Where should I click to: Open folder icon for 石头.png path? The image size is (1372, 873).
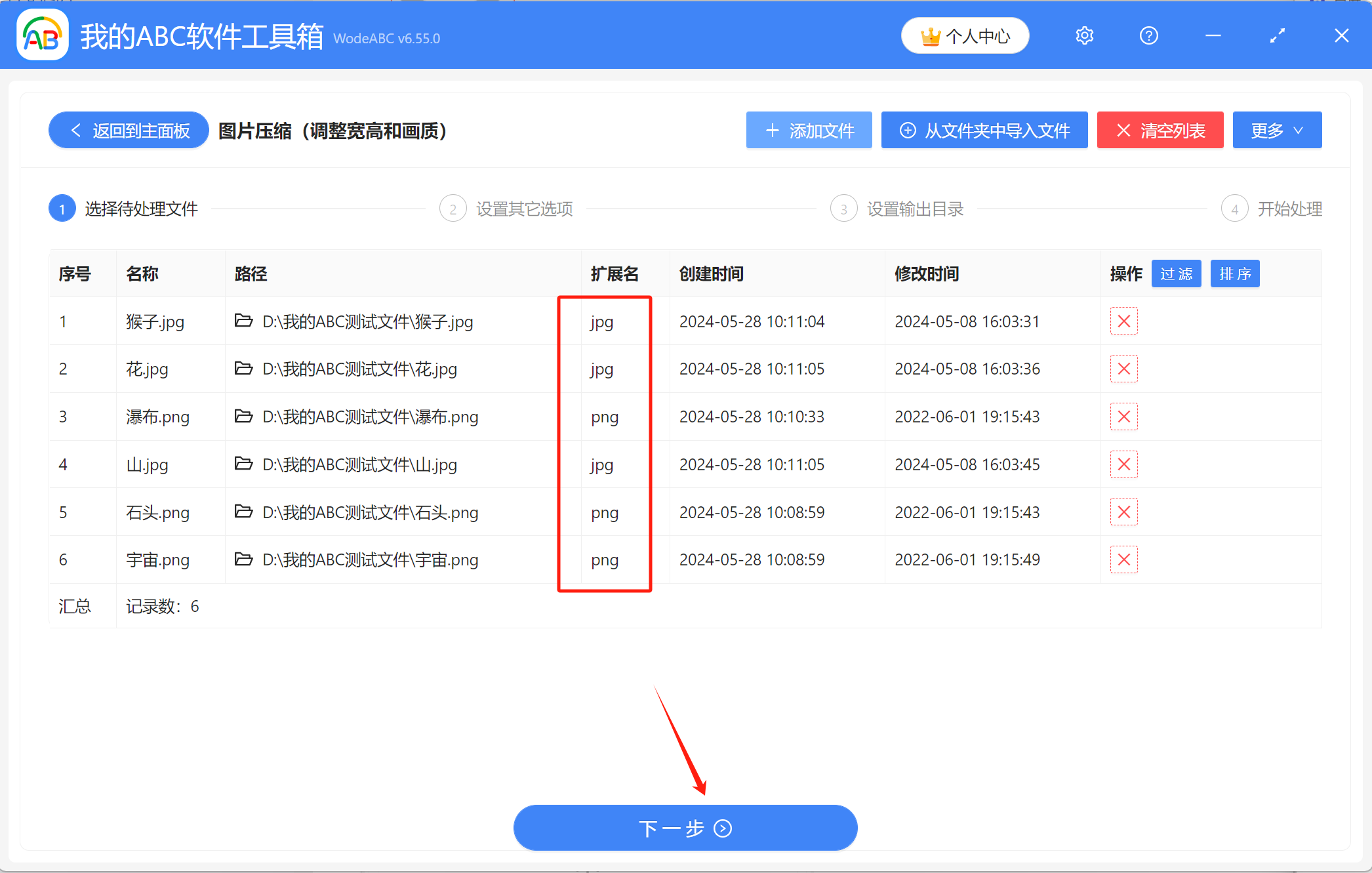(244, 512)
